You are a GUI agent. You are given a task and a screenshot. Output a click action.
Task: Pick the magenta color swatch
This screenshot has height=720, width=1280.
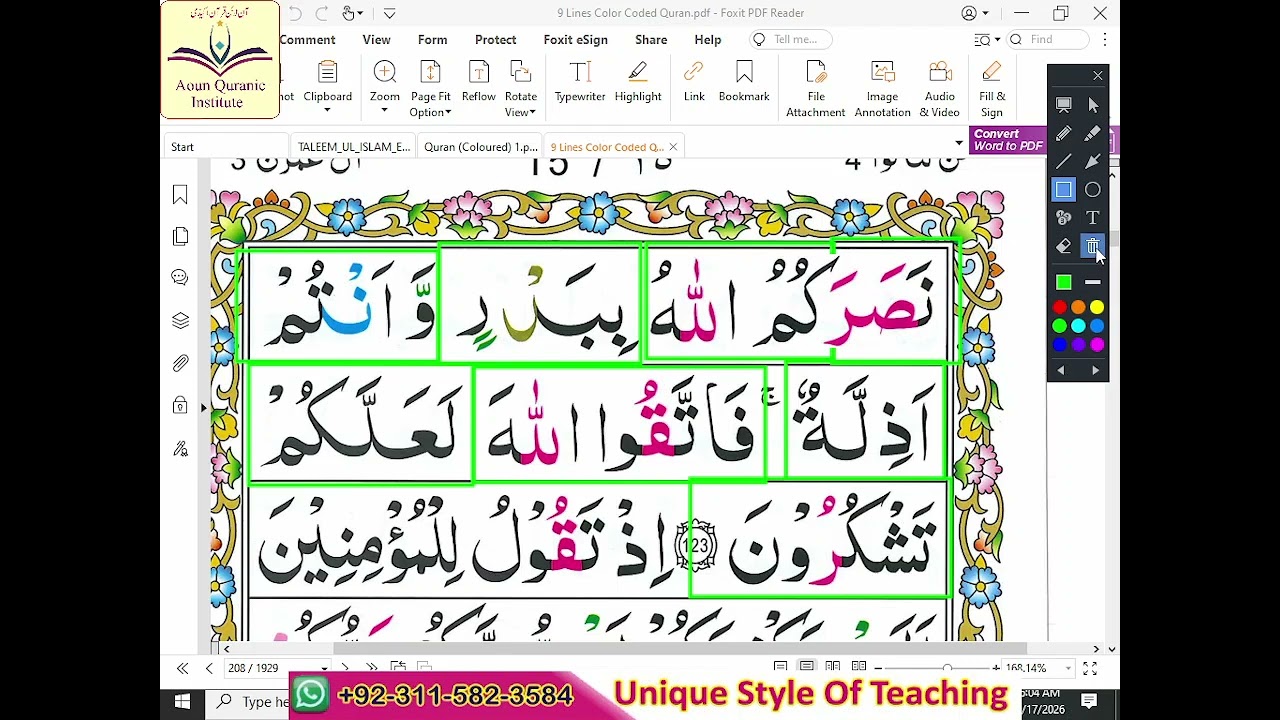point(1097,345)
